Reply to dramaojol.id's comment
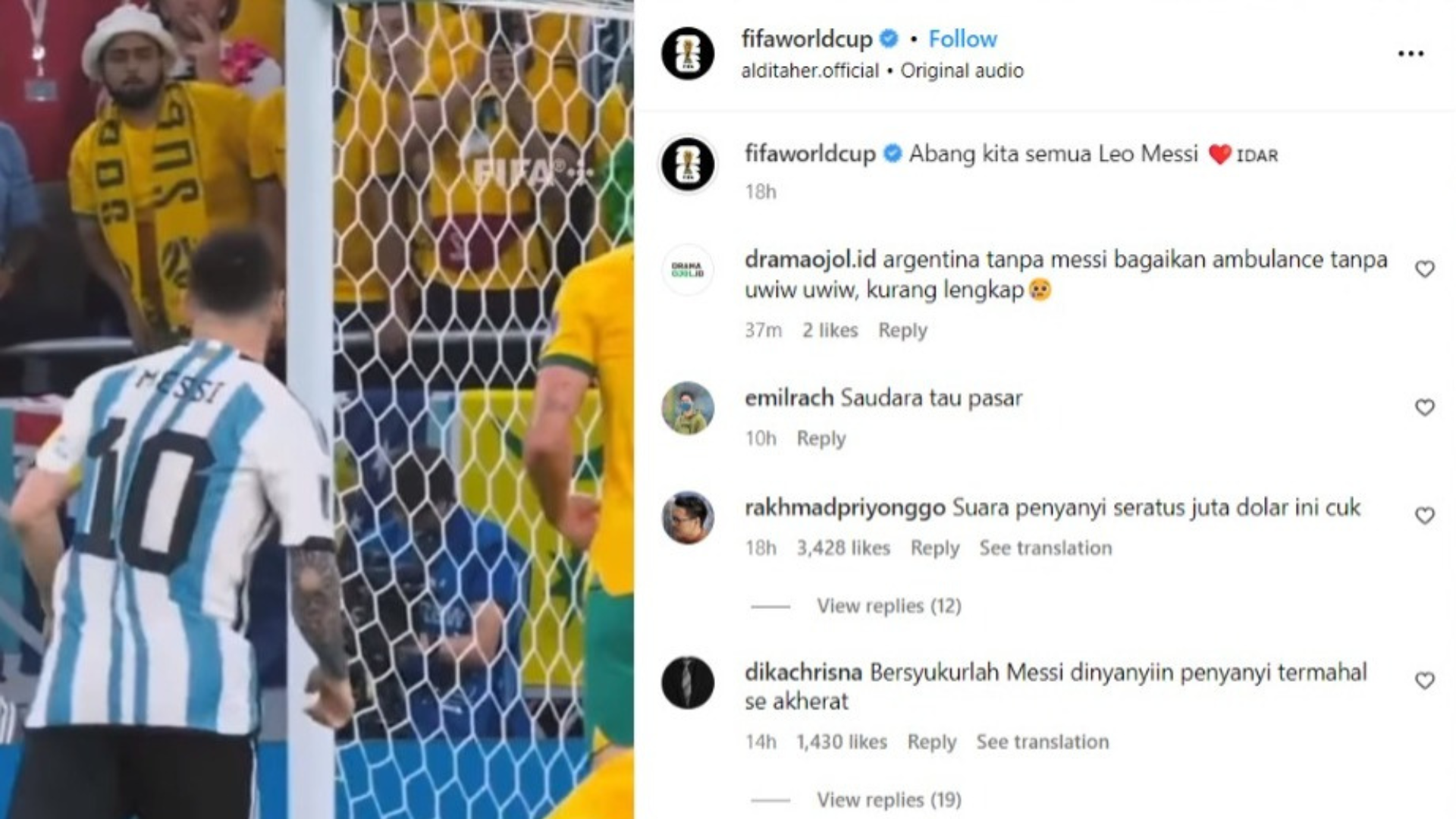 click(x=902, y=331)
